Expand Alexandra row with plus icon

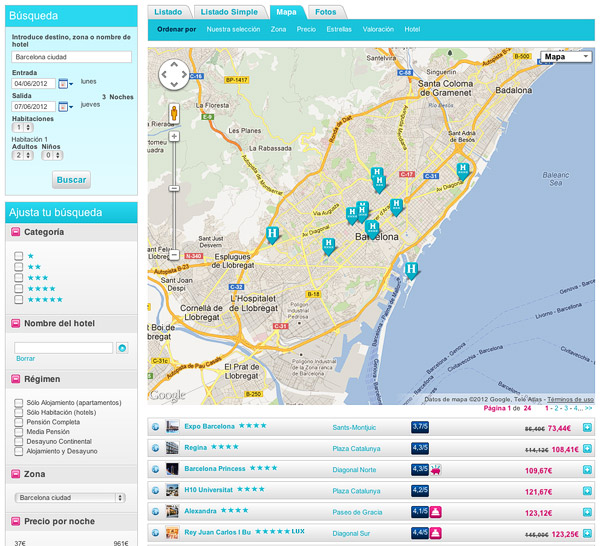click(x=587, y=512)
